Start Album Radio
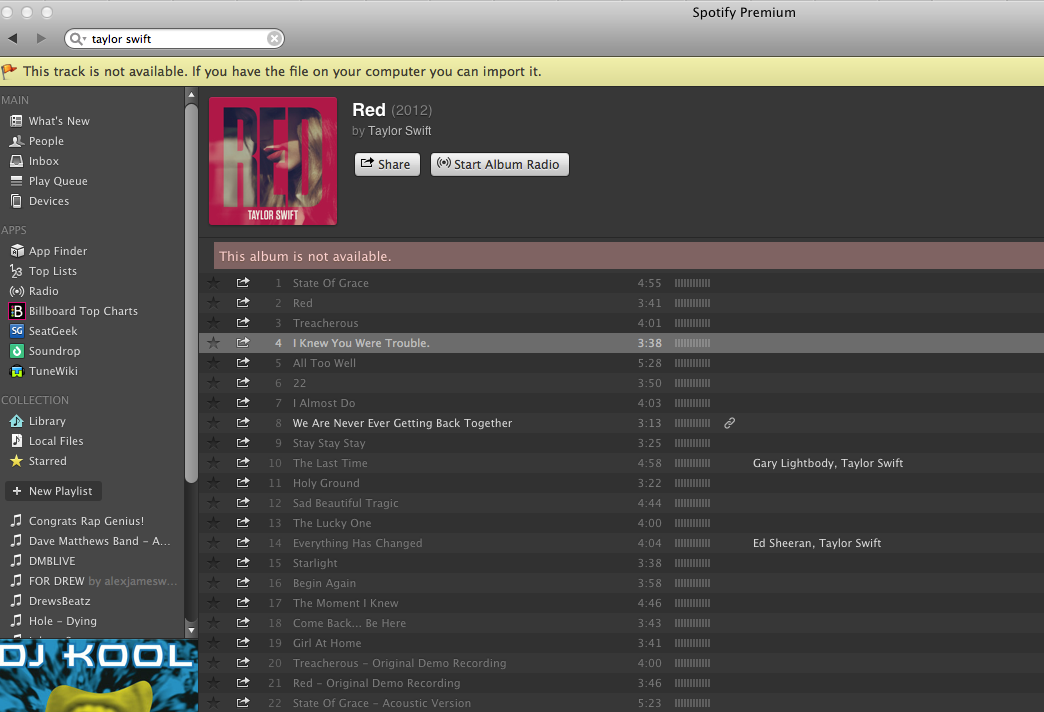The width and height of the screenshot is (1044, 712). [499, 164]
